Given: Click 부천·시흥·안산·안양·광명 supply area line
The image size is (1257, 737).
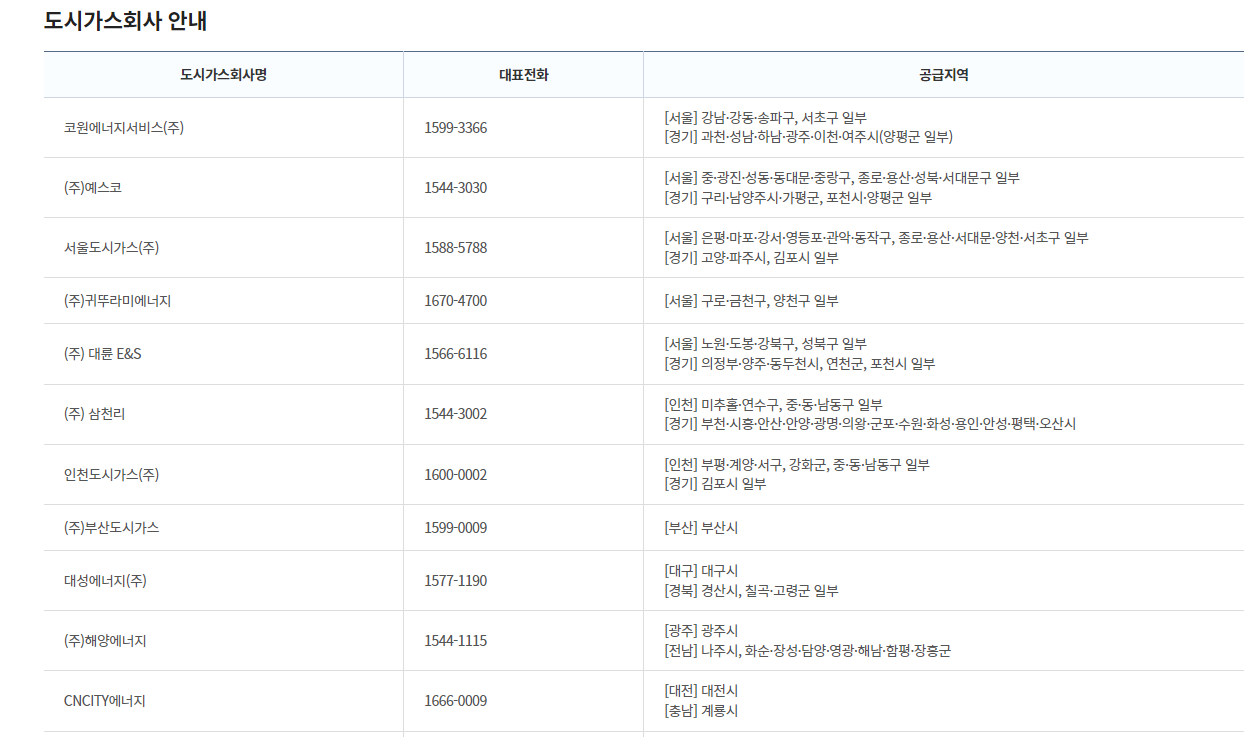Looking at the screenshot, I should 871,424.
